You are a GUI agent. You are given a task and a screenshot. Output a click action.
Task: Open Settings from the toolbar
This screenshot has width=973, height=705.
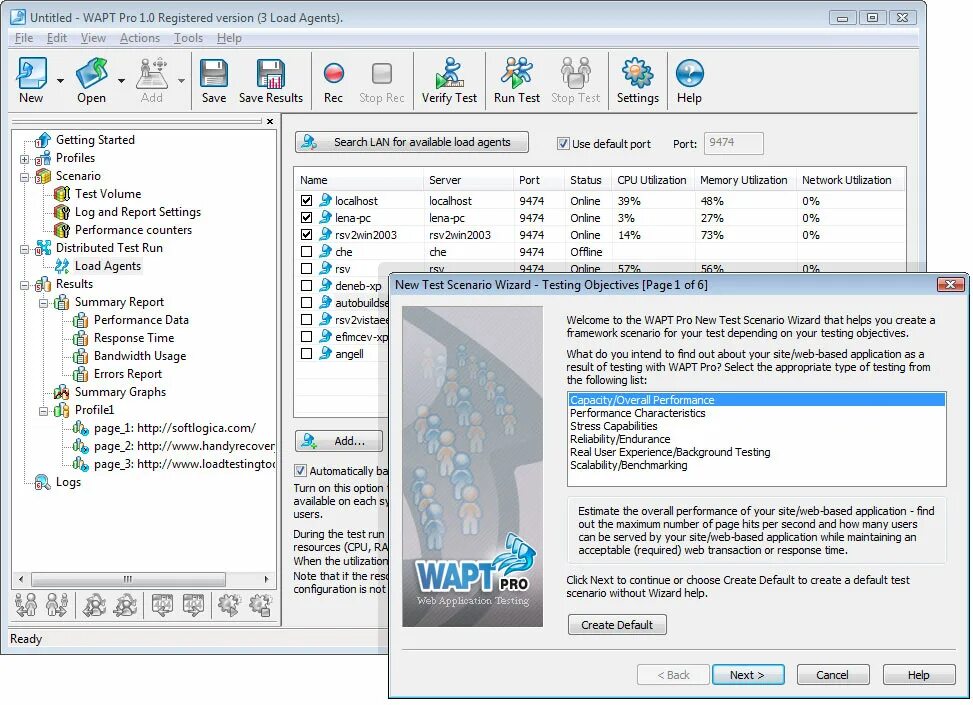[637, 81]
